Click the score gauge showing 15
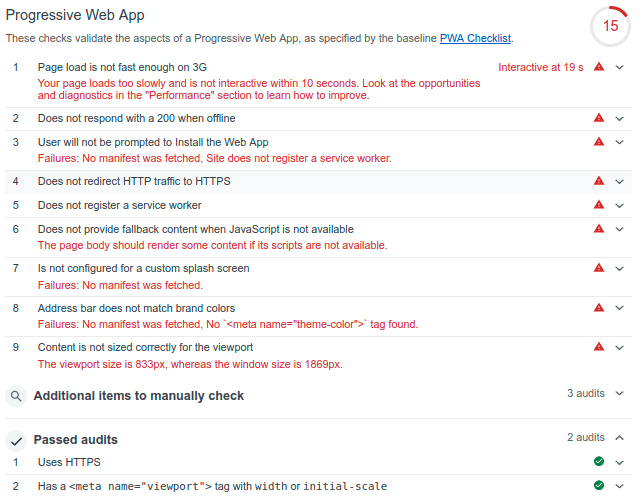643x503 pixels. pos(610,26)
